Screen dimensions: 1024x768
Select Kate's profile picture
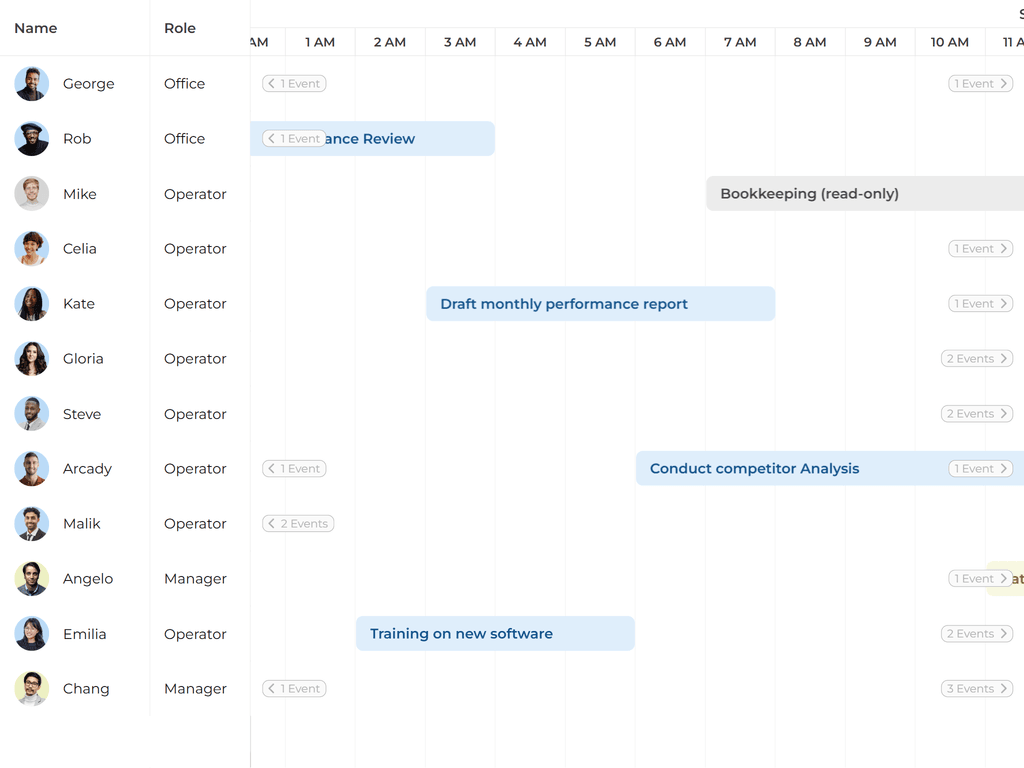tap(32, 304)
